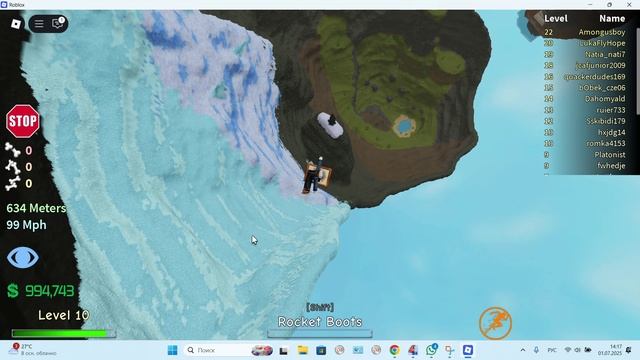Open the volume tray icon
Screen dimensions: 640x360
578,350
